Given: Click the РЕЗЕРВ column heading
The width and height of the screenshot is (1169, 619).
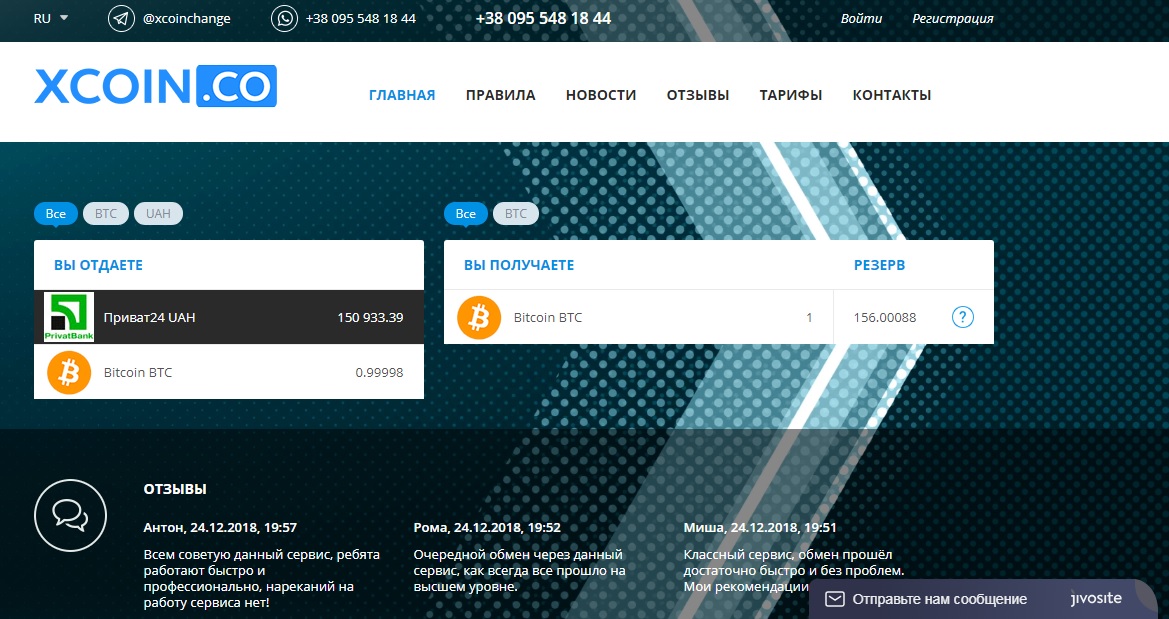Looking at the screenshot, I should click(880, 265).
